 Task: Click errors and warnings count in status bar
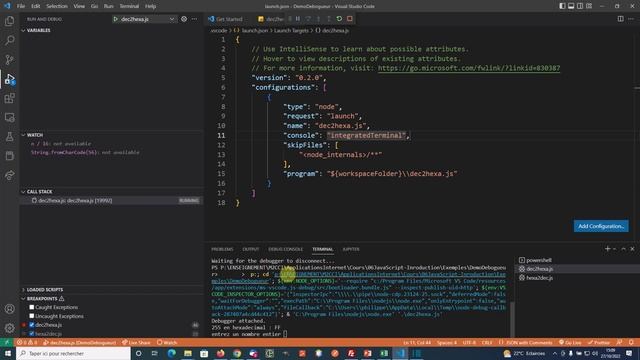point(27,342)
